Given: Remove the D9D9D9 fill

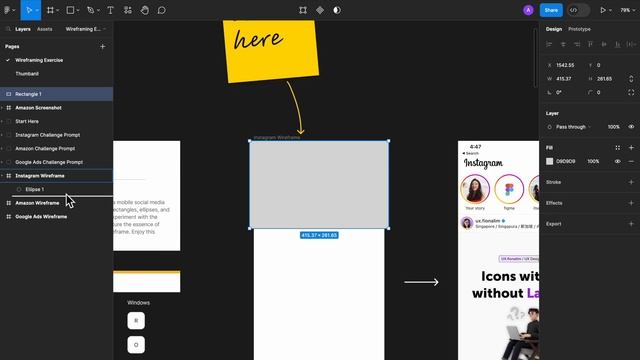Looking at the screenshot, I should (x=631, y=161).
